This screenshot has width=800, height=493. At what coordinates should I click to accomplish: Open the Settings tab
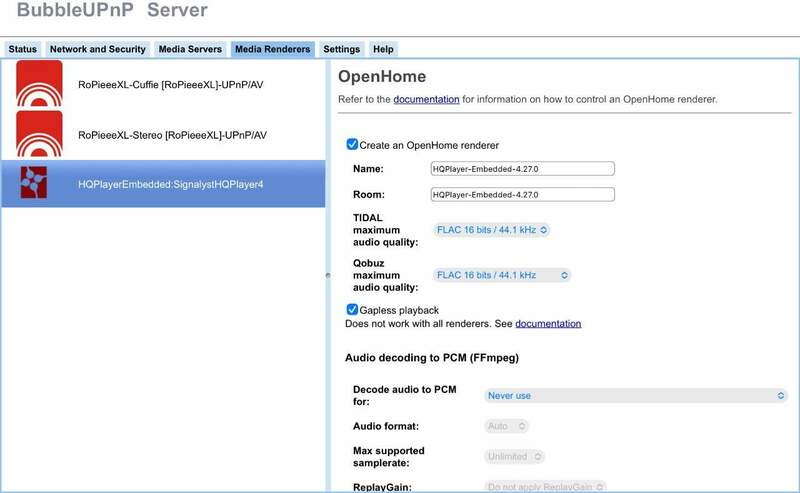pos(341,49)
